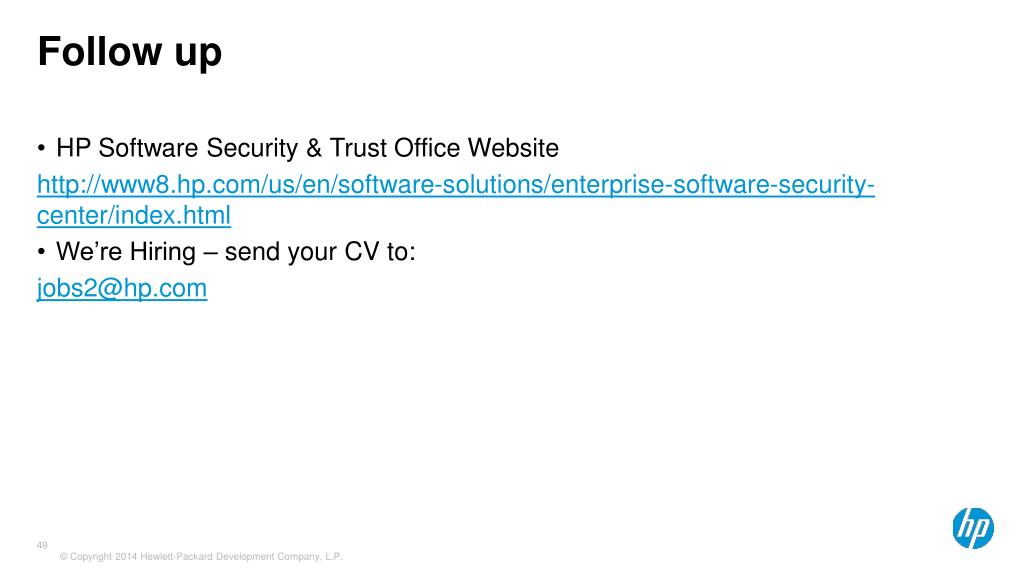This screenshot has height=576, width=1024.
Task: Click the bullet marker before HP Software Security
Action: pos(42,148)
